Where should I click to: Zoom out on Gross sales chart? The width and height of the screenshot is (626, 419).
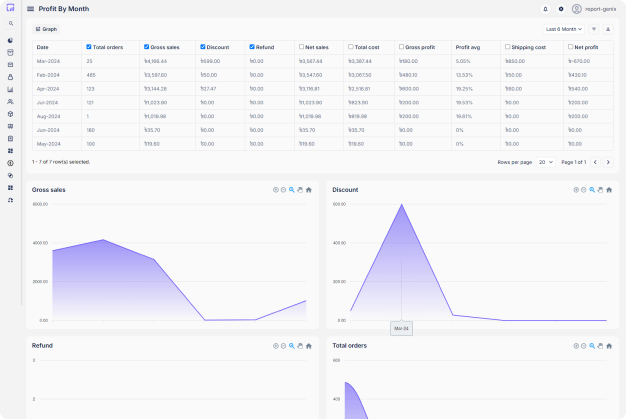283,190
